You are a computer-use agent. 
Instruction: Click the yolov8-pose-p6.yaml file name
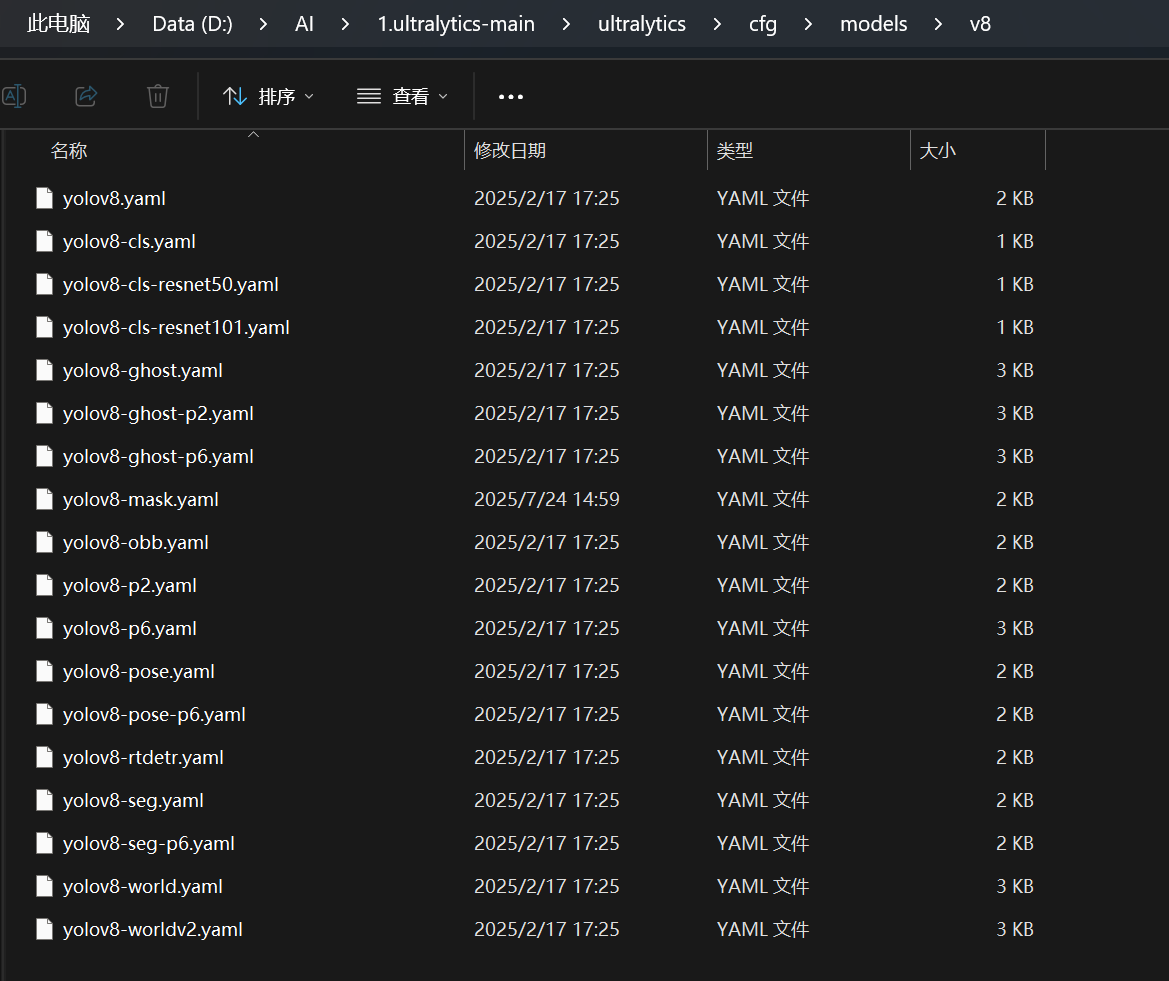pos(154,714)
